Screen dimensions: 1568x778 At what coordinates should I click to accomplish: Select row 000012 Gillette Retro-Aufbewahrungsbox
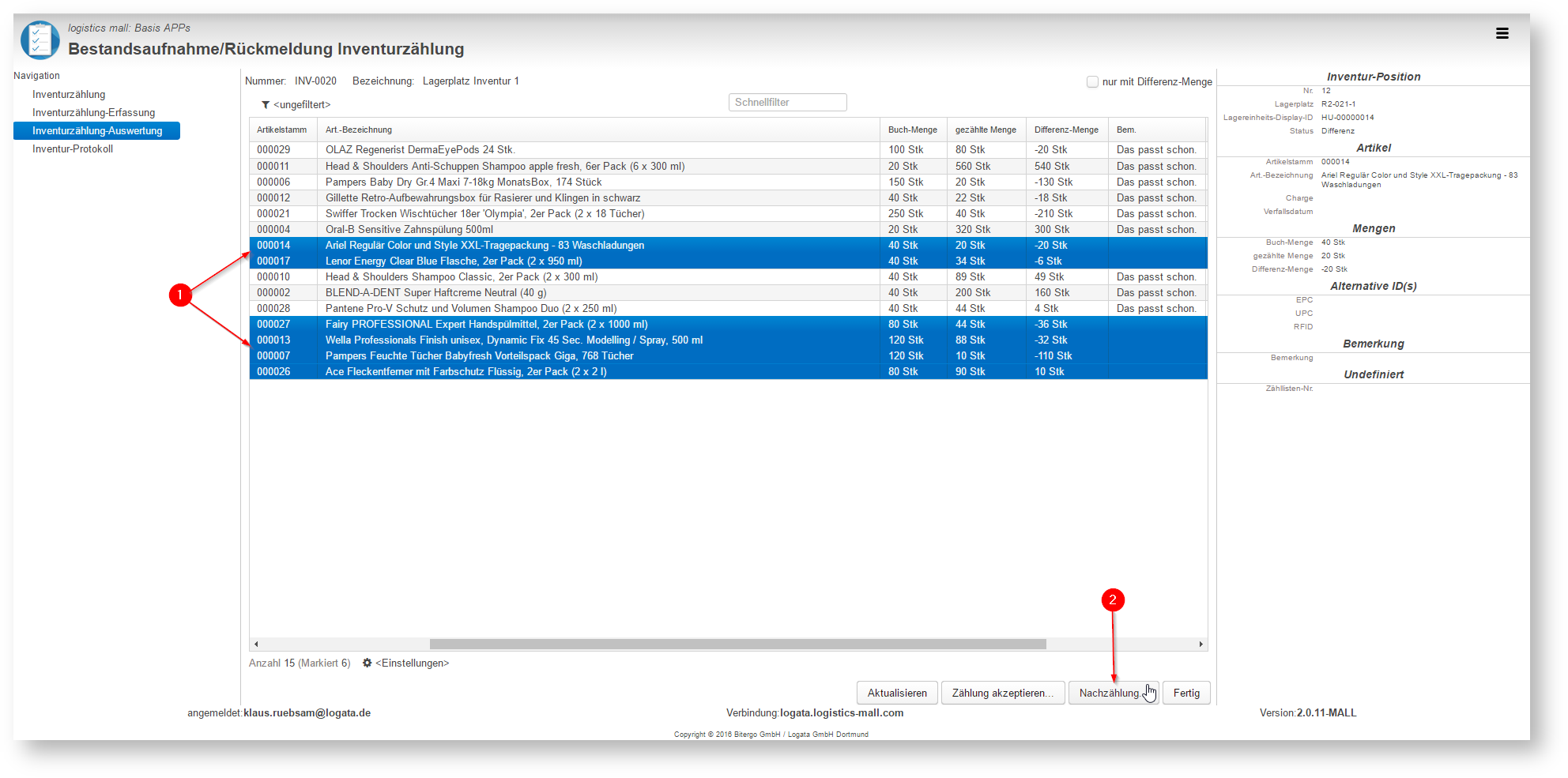point(728,197)
